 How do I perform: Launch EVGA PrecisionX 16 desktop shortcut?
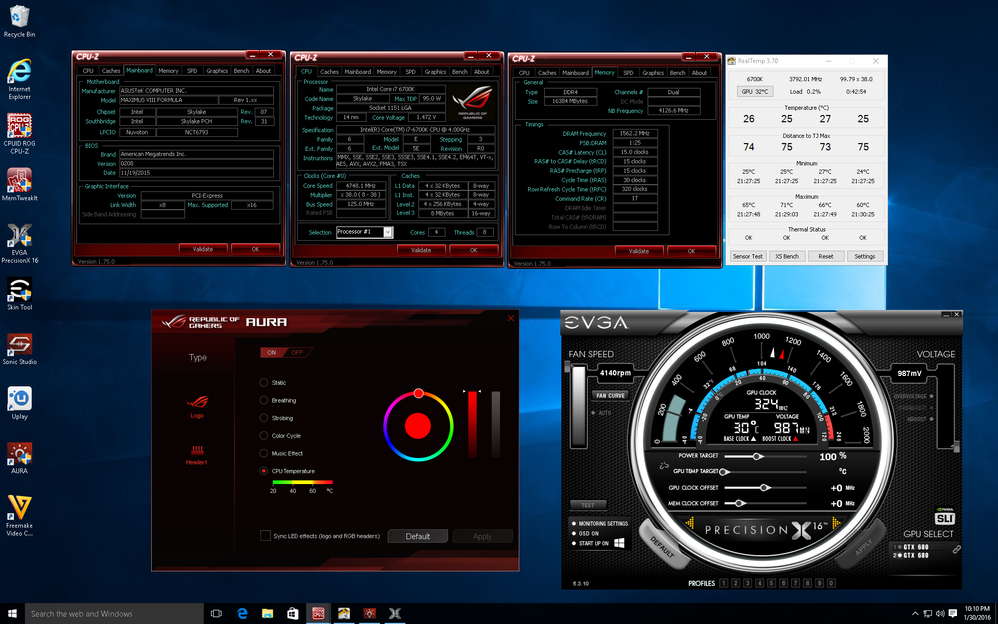(x=19, y=243)
